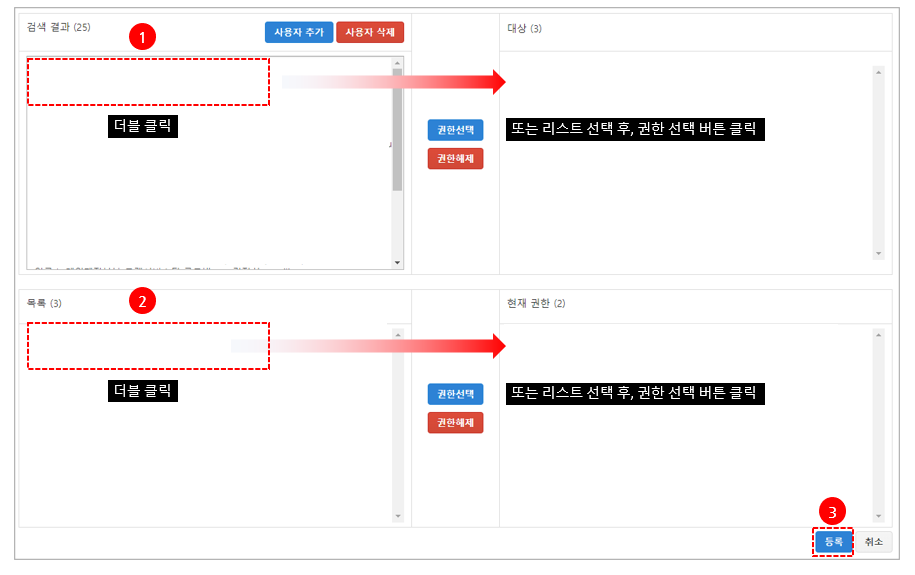Click 권한선택 beside the search results list
The image size is (915, 575).
point(455,130)
